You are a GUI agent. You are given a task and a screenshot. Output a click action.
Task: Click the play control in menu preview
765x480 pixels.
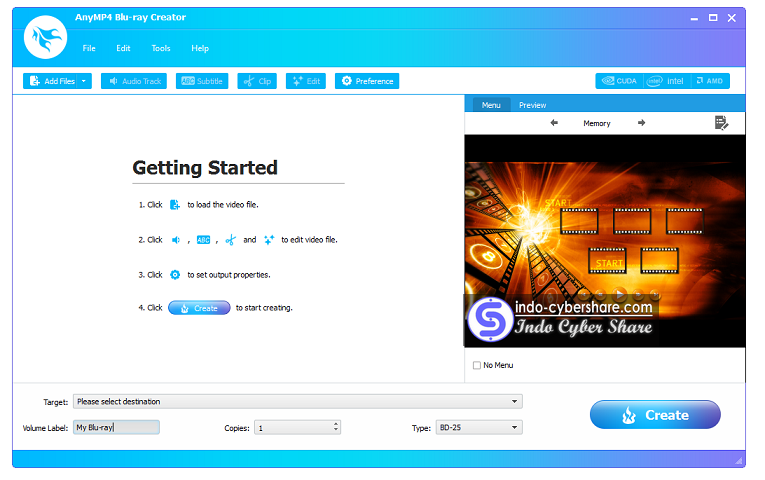(x=619, y=294)
